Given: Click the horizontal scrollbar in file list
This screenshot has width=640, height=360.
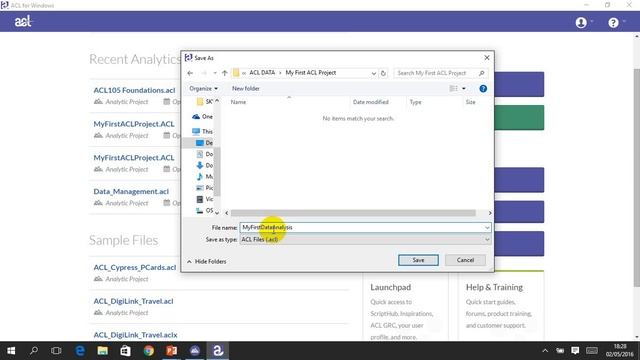Looking at the screenshot, I should (353, 213).
